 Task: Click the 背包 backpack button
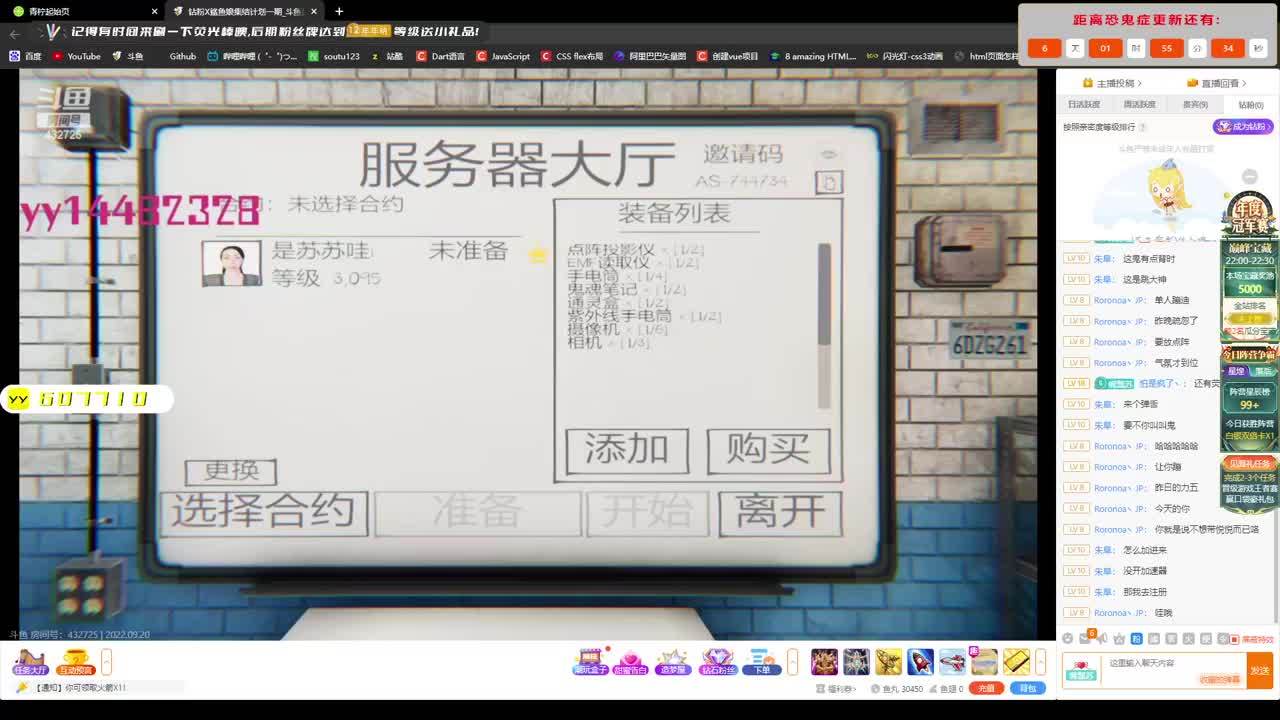[1028, 689]
